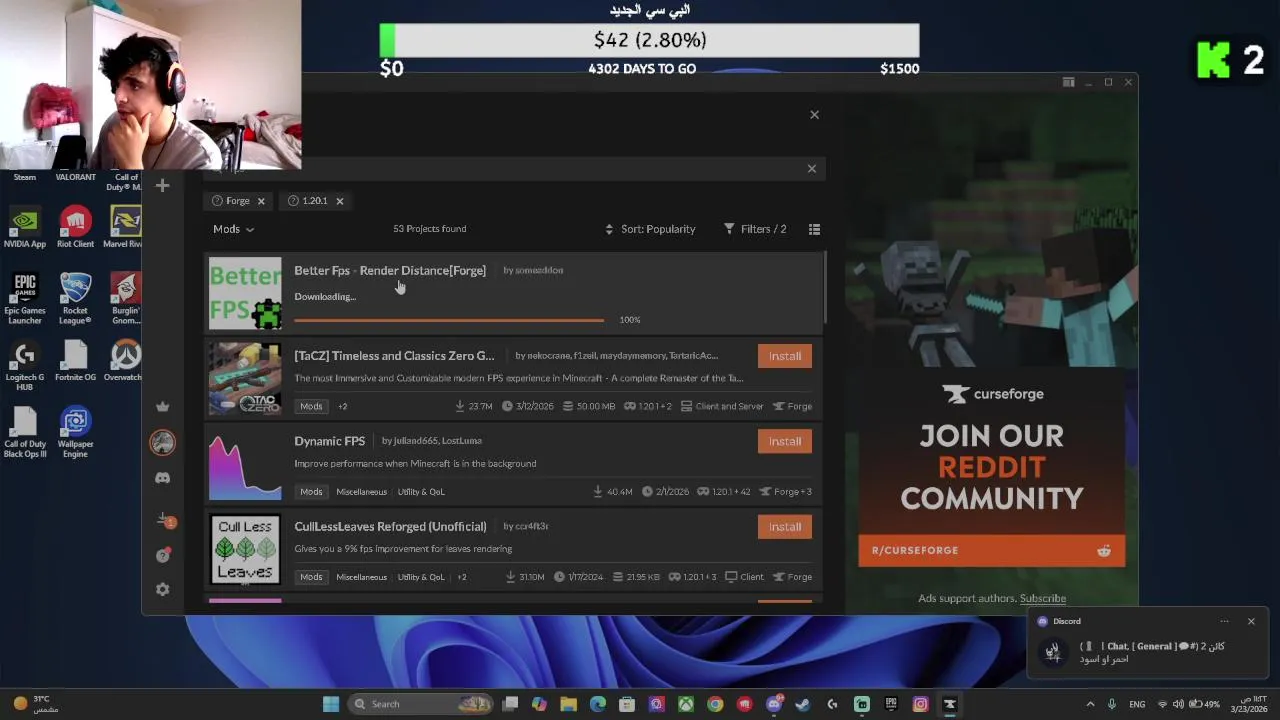Expand the Mods category dropdown
The width and height of the screenshot is (1280, 720).
coord(233,229)
